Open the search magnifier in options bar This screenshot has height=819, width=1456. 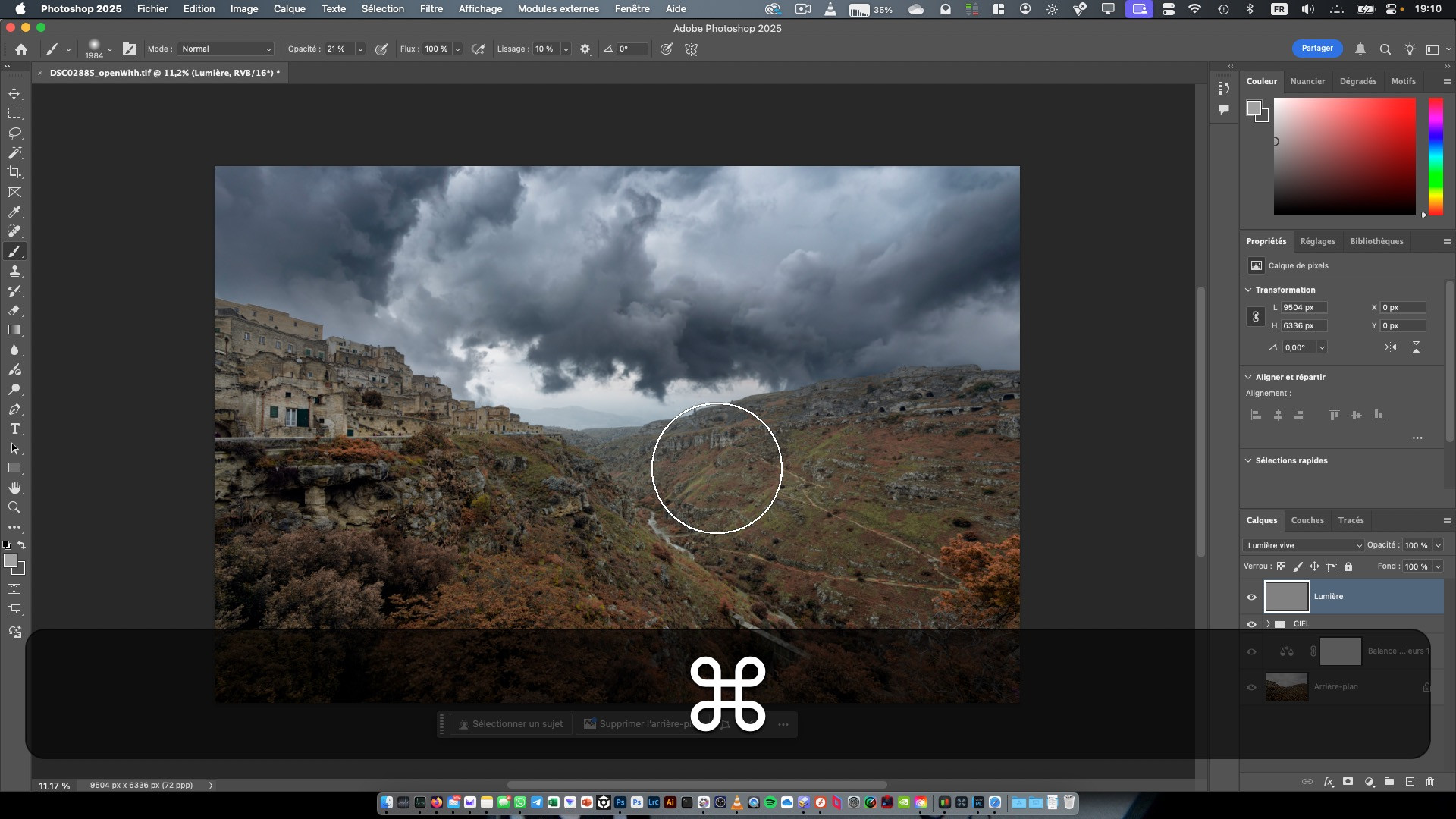1385,49
